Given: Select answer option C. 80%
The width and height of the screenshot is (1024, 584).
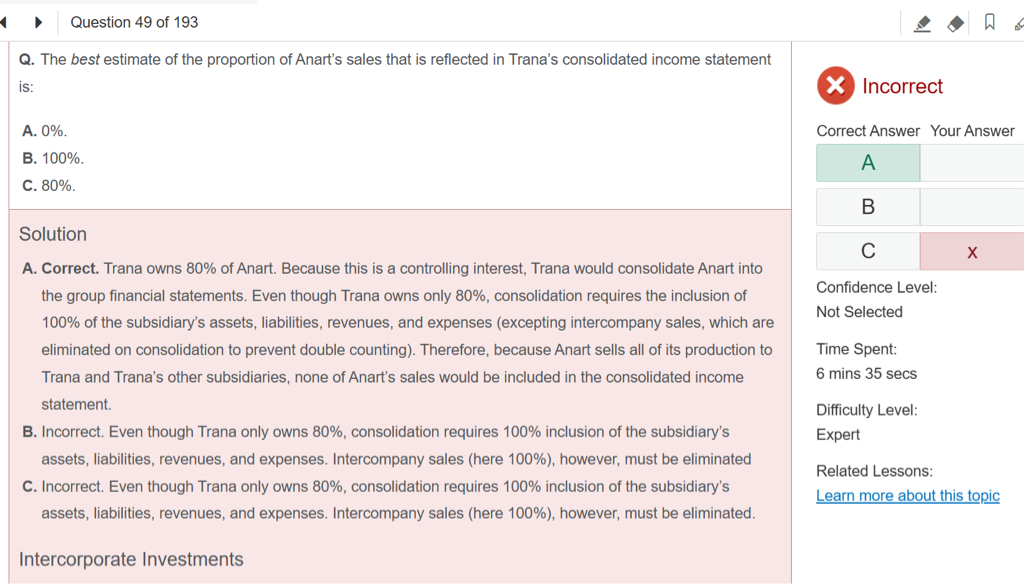Looking at the screenshot, I should (49, 186).
